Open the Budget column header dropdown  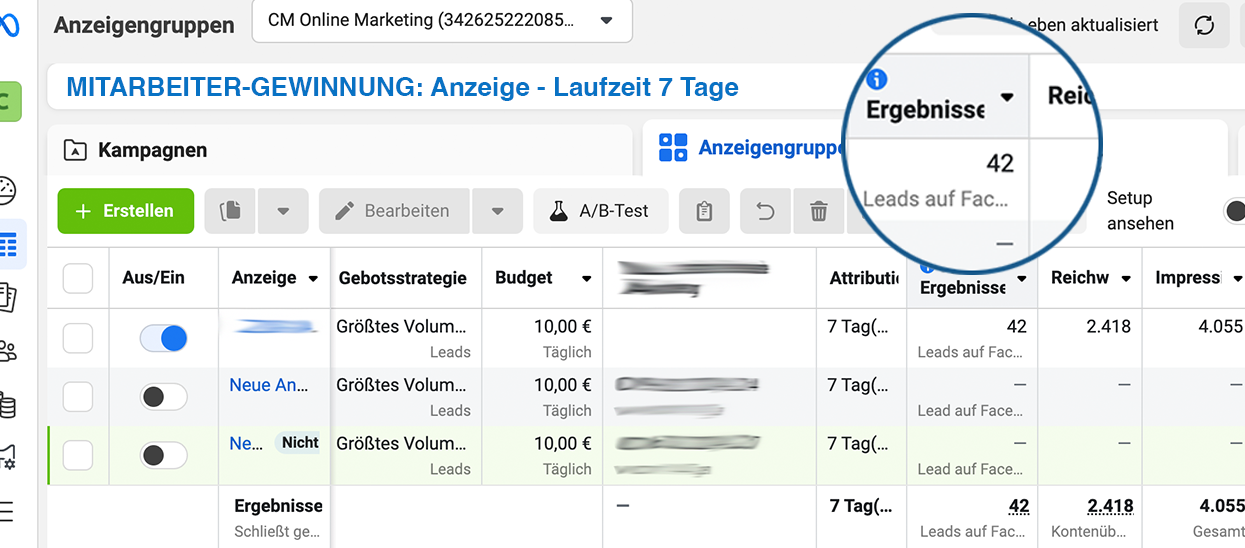586,278
